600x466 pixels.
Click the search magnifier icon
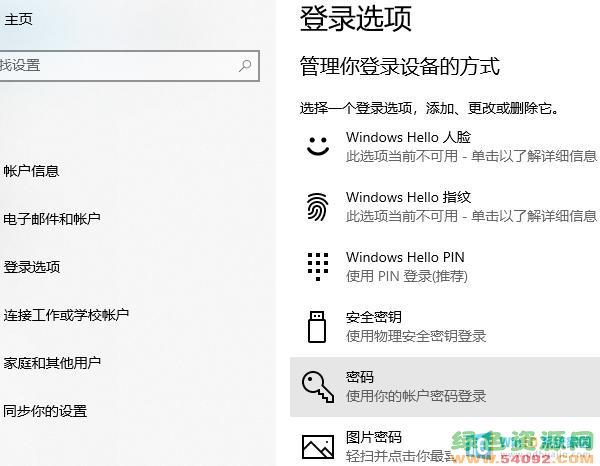coord(245,66)
